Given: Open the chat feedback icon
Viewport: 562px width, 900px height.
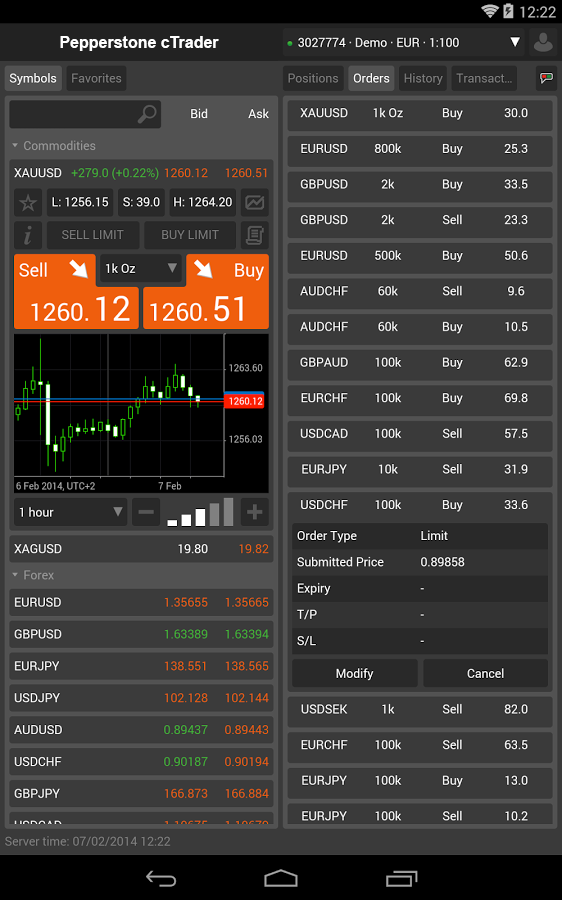Looking at the screenshot, I should pos(547,78).
